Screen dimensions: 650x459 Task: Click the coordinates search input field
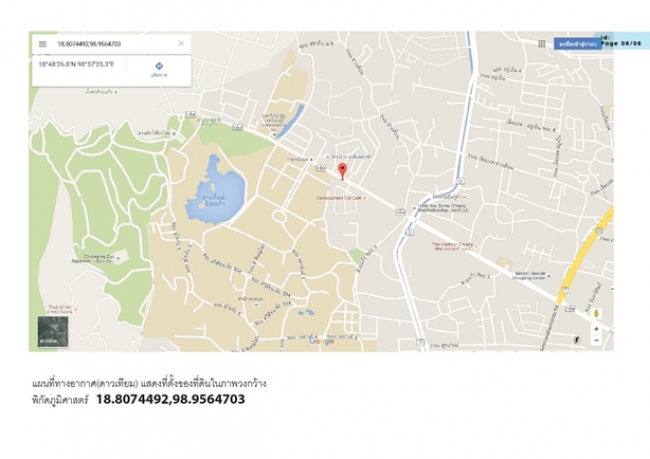[112, 44]
